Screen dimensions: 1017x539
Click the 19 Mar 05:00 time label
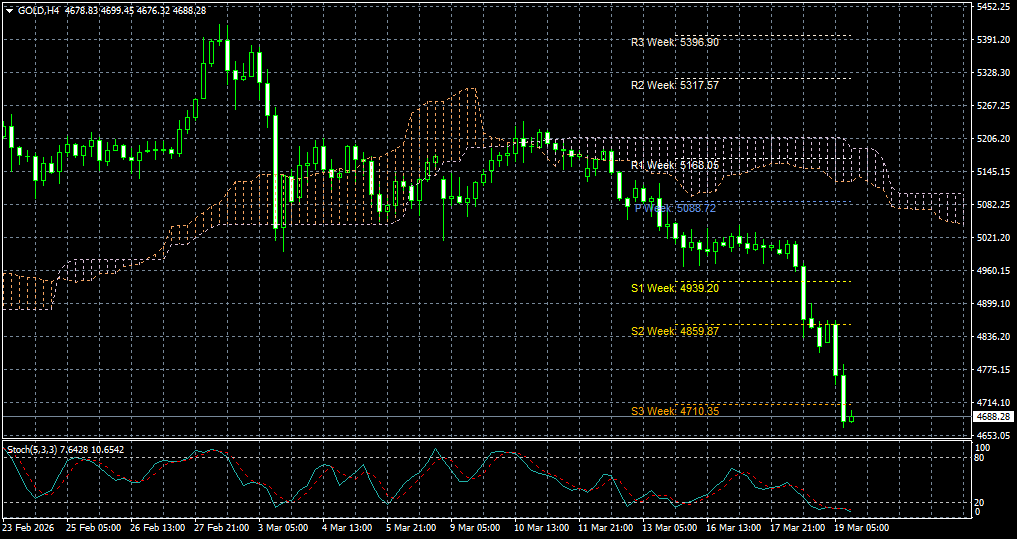pyautogui.click(x=862, y=528)
